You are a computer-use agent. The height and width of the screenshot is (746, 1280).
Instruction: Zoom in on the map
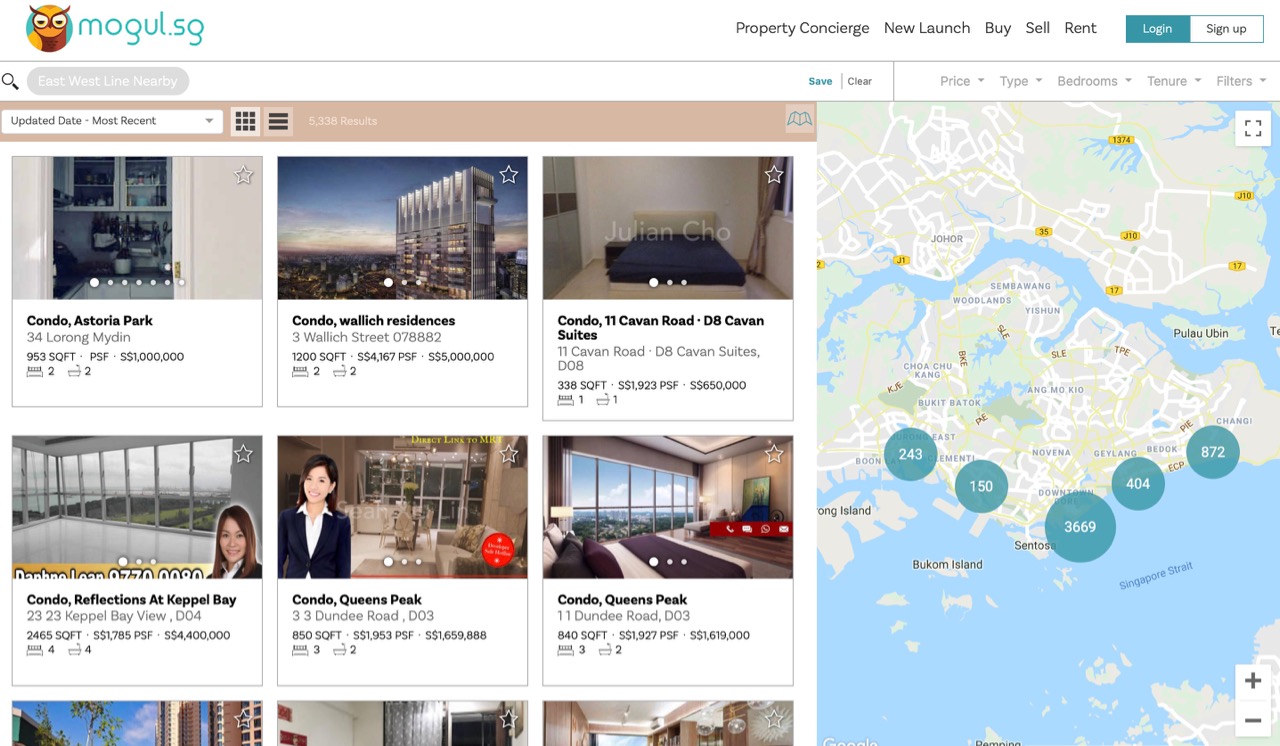(1252, 681)
